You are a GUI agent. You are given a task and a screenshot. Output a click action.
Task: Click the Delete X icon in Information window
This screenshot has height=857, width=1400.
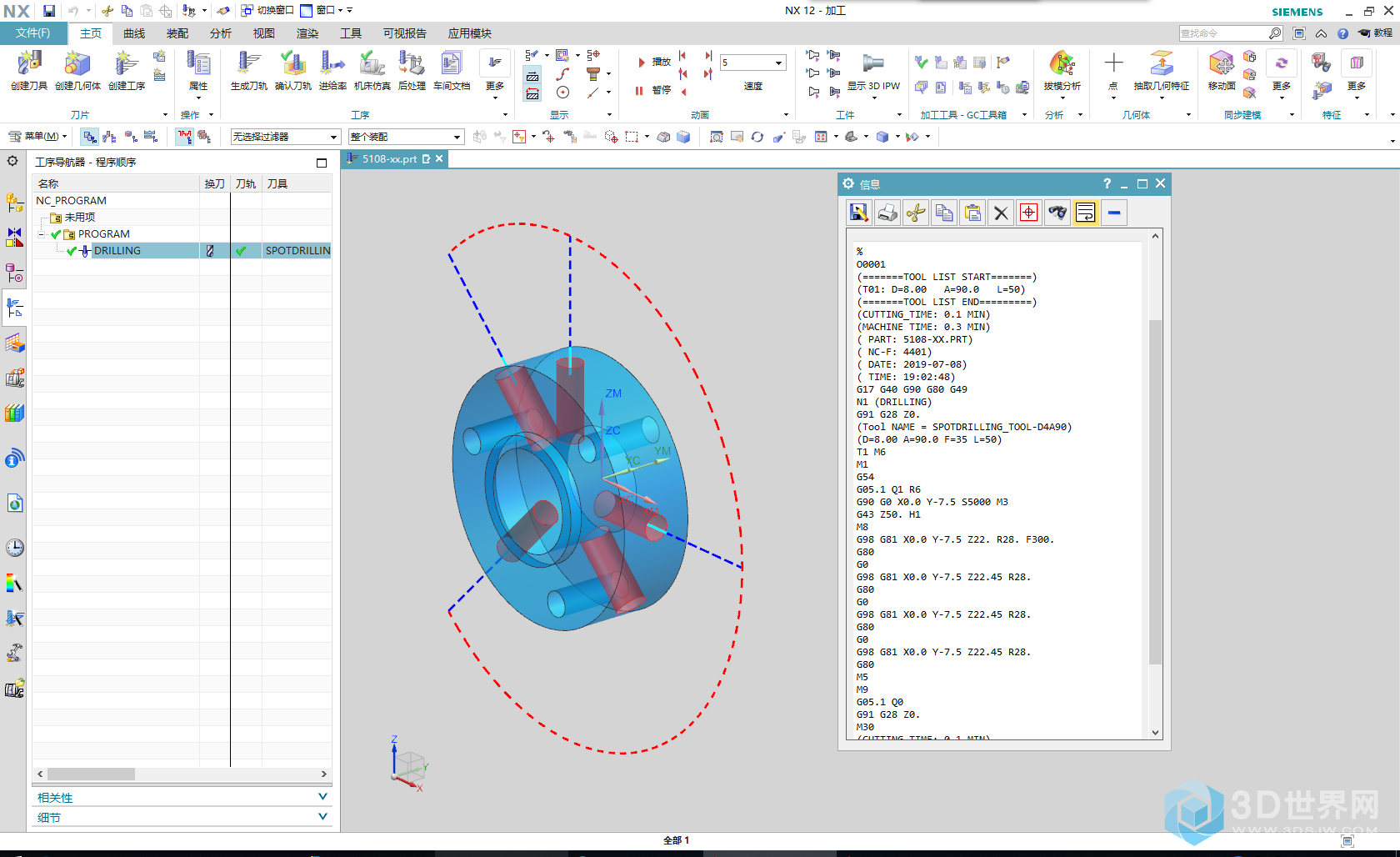1001,213
